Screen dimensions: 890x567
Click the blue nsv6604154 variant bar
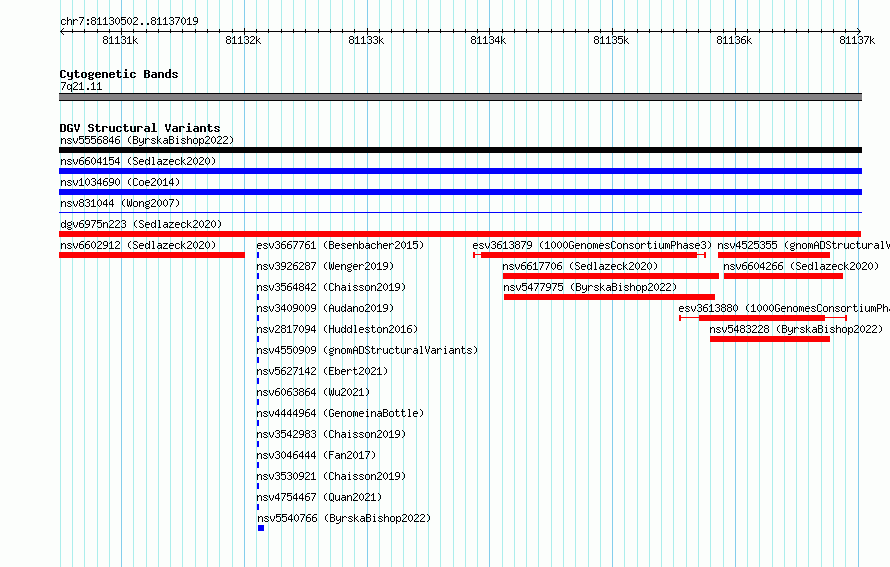[460, 171]
